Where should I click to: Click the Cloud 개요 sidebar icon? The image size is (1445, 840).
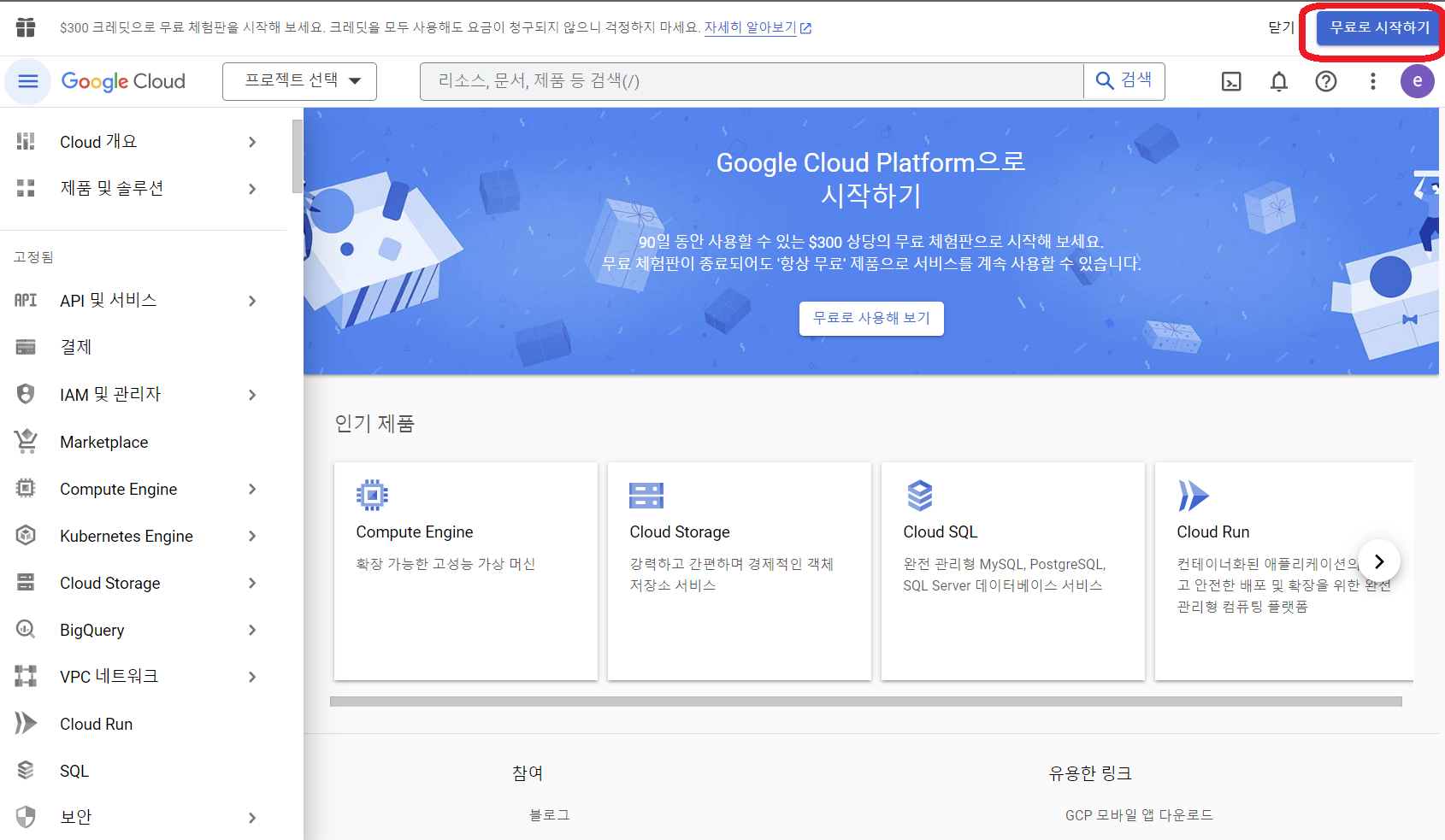click(x=26, y=142)
